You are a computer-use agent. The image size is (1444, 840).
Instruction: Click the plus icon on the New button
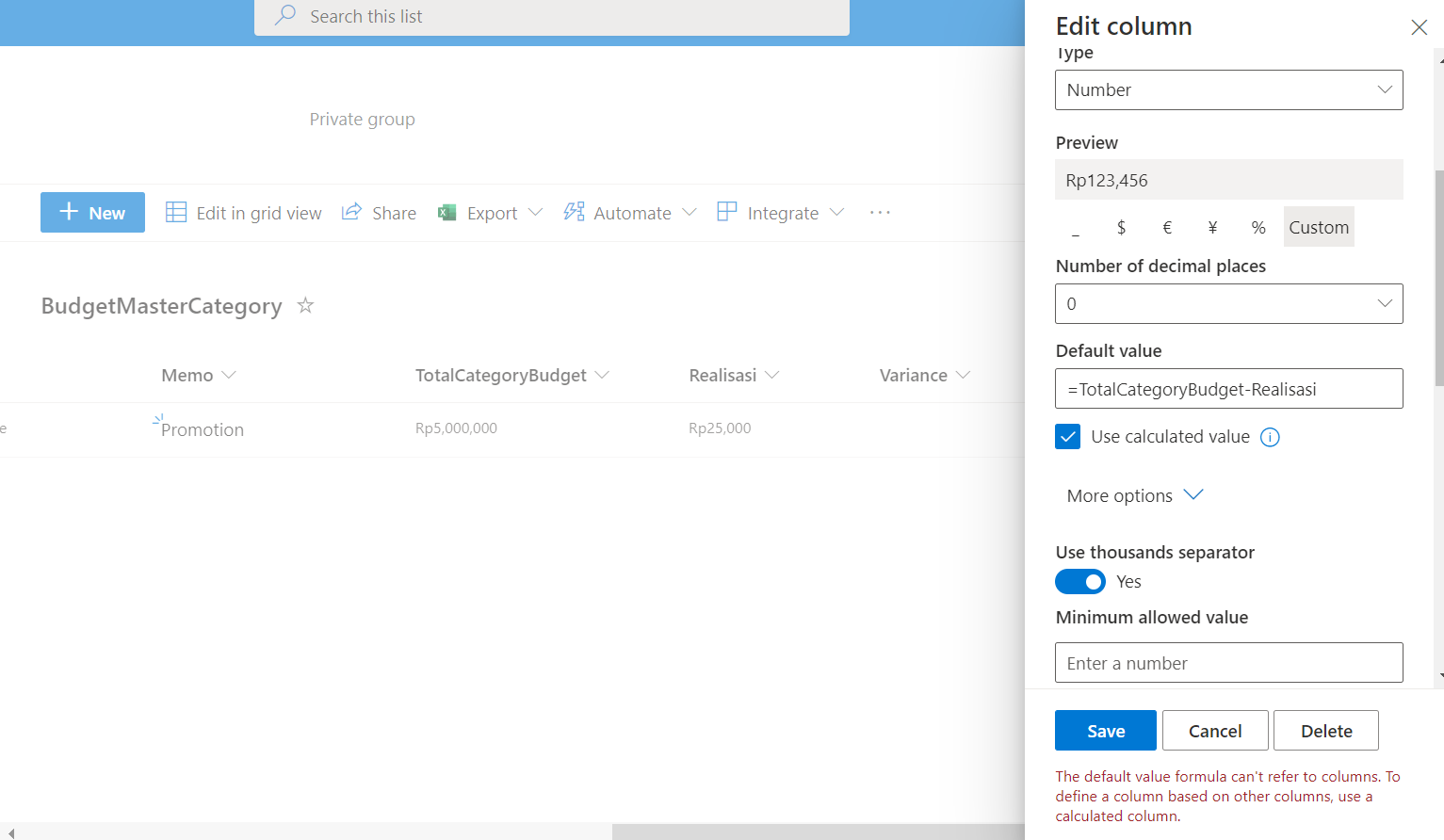tap(68, 212)
